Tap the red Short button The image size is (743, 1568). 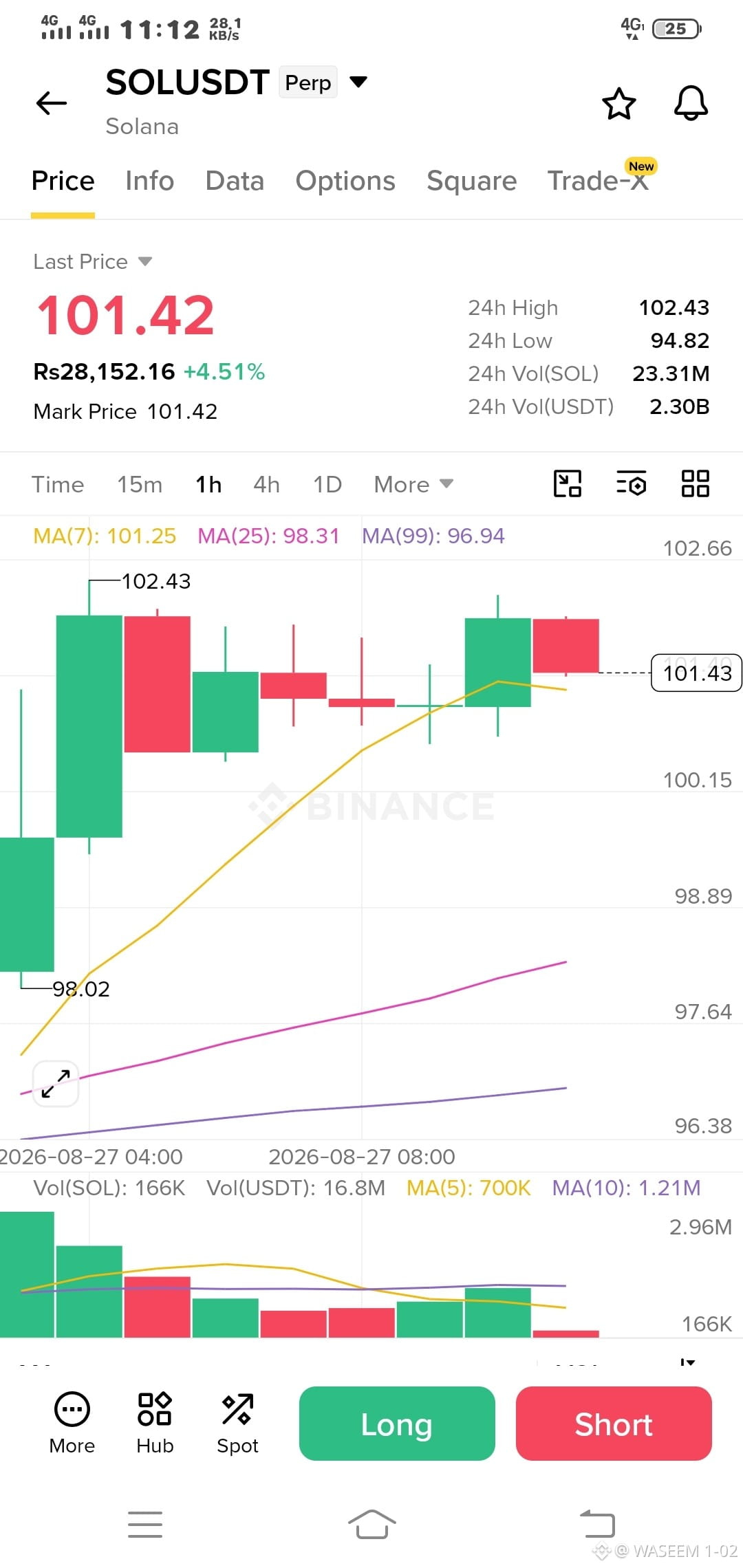tap(614, 1424)
